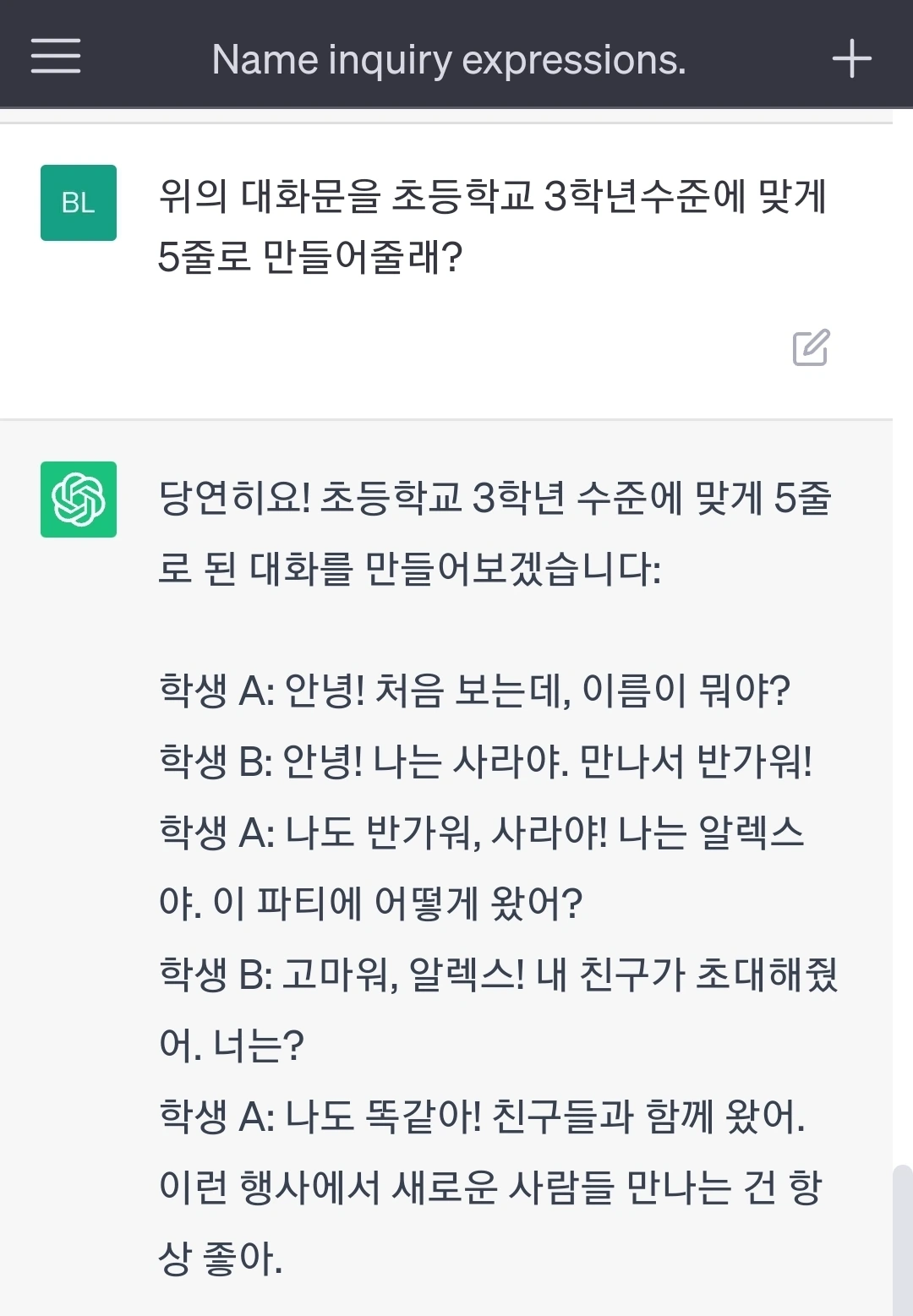Select the line '학생 A: 나도 똑같아!'

coord(482,1117)
